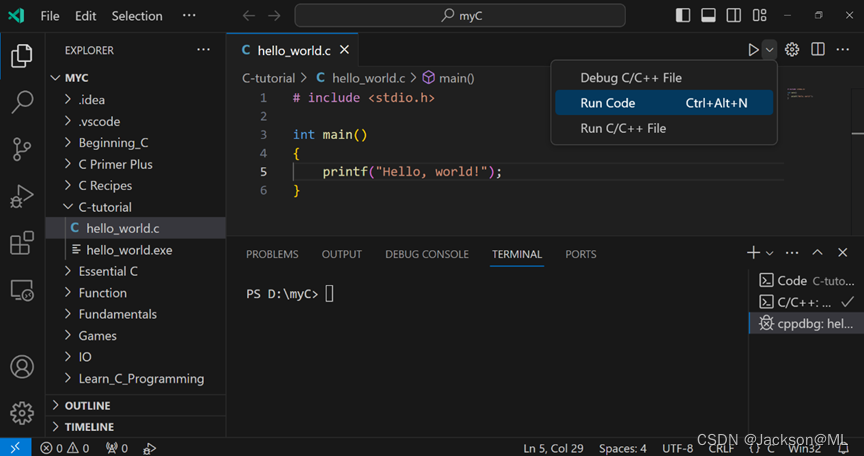Click the errors and warnings status indicator
The height and width of the screenshot is (456, 864).
coord(64,448)
